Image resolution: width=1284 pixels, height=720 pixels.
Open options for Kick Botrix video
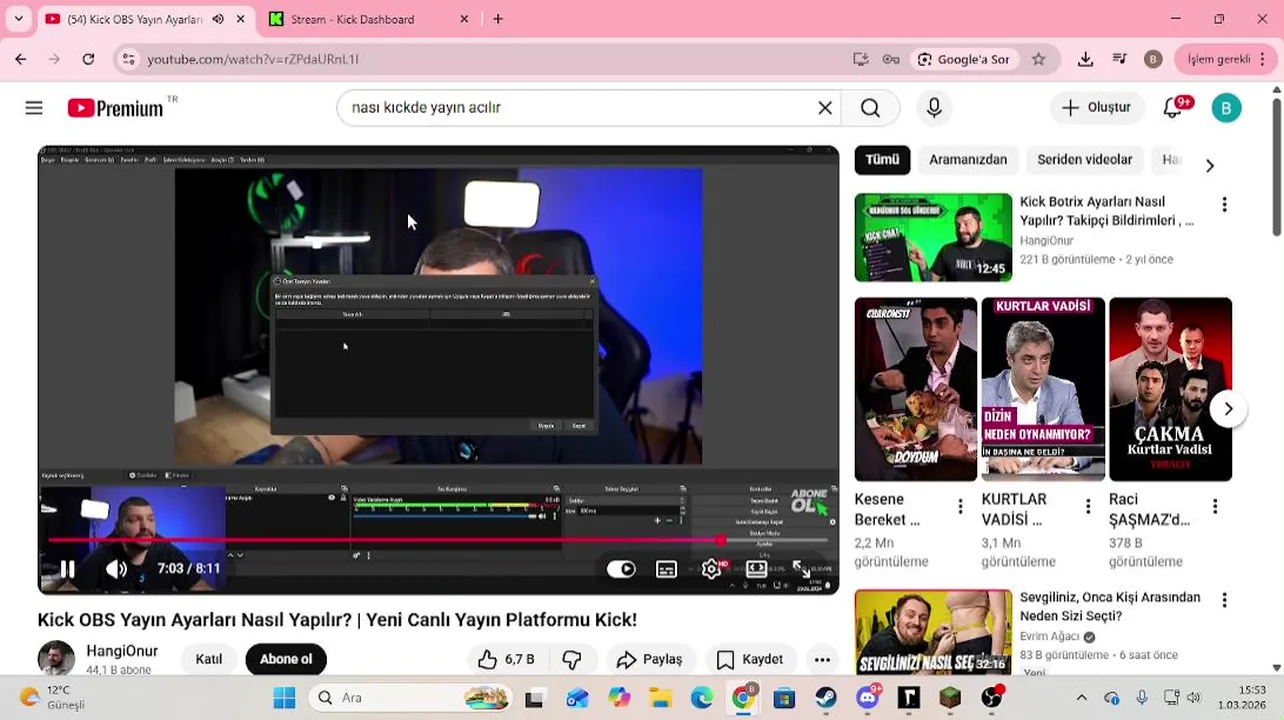tap(1224, 204)
